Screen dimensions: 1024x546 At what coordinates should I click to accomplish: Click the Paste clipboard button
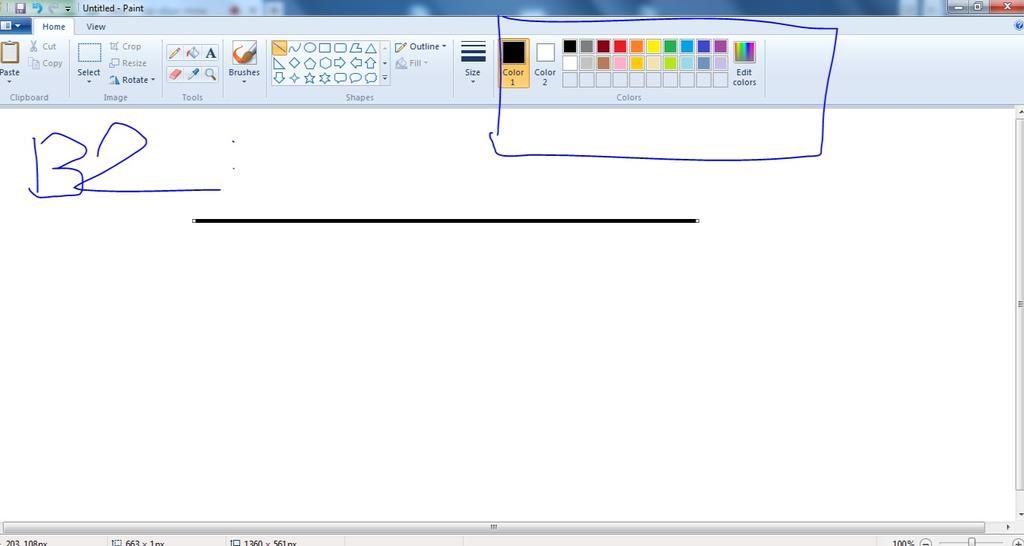coord(10,54)
